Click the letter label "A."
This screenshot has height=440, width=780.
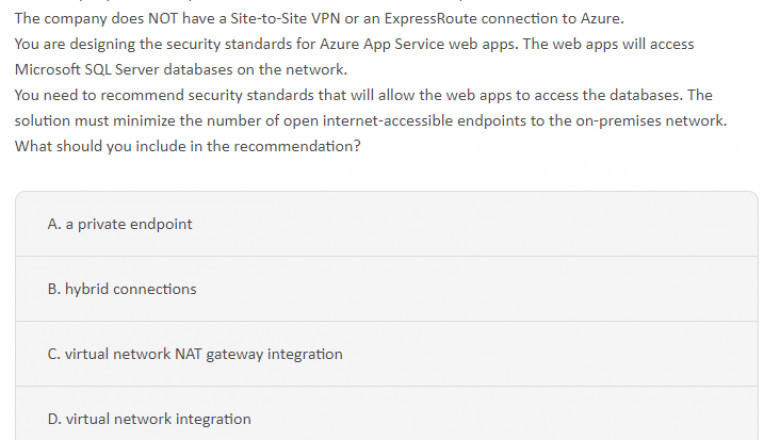54,224
